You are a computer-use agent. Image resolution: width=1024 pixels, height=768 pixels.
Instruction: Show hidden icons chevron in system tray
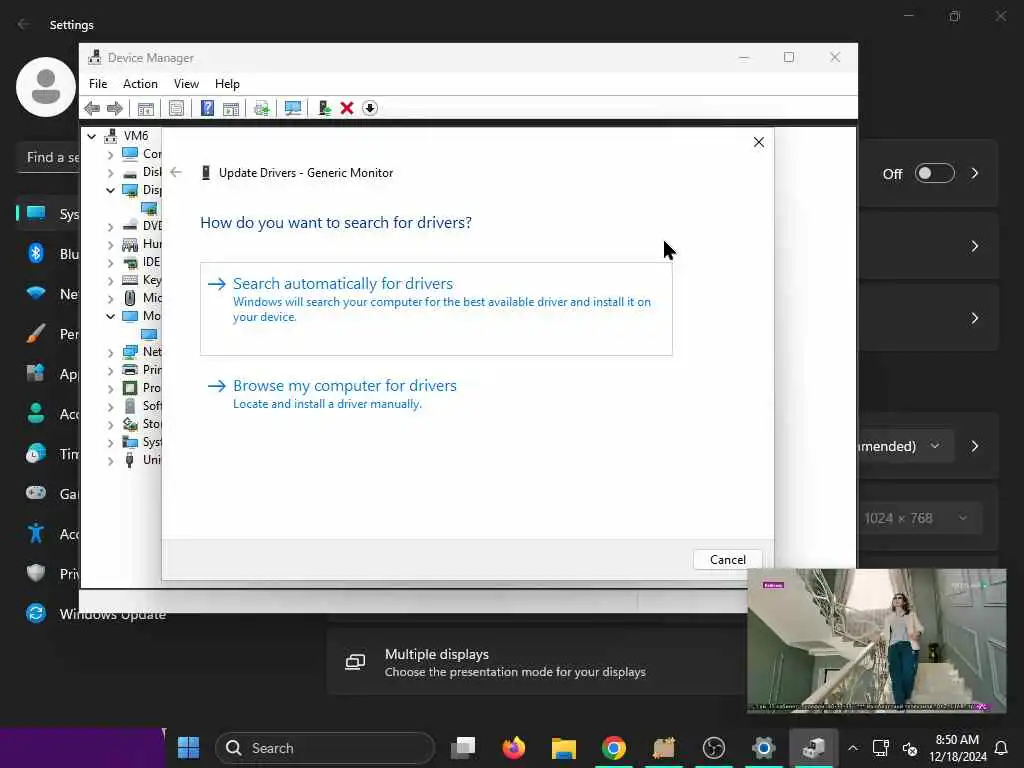pyautogui.click(x=853, y=748)
